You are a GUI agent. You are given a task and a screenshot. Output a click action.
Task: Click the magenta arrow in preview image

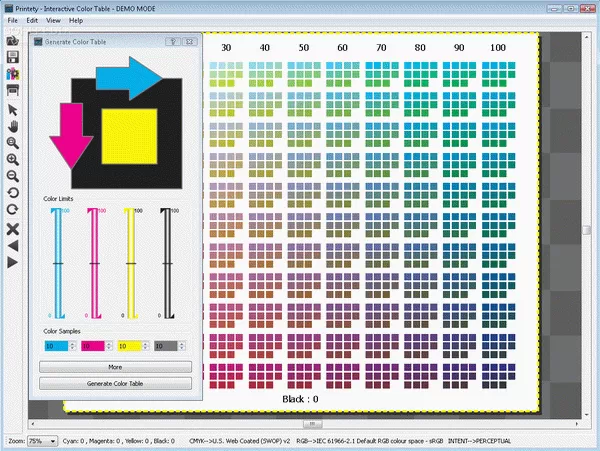71,136
